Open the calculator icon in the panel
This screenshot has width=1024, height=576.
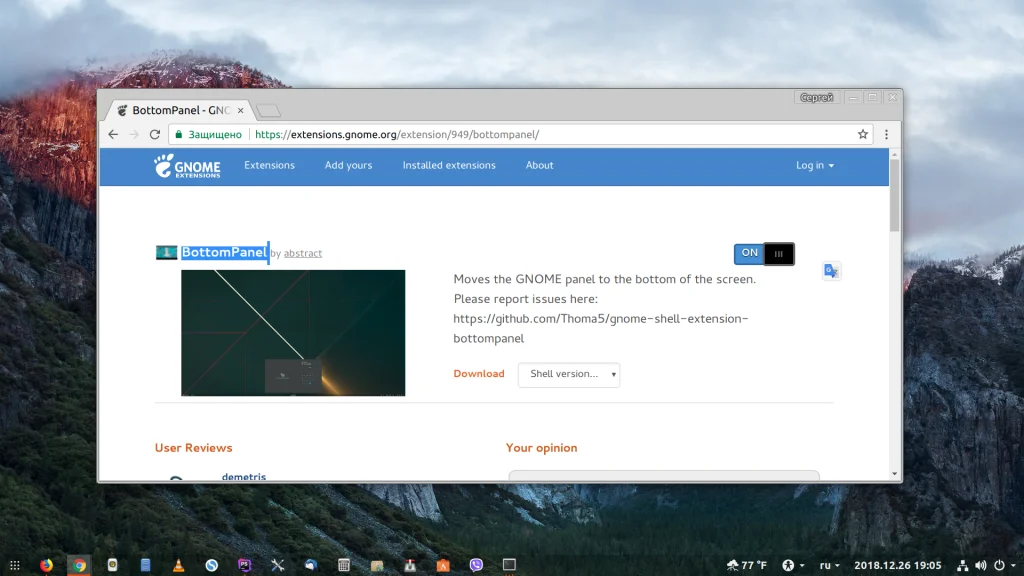click(x=344, y=565)
